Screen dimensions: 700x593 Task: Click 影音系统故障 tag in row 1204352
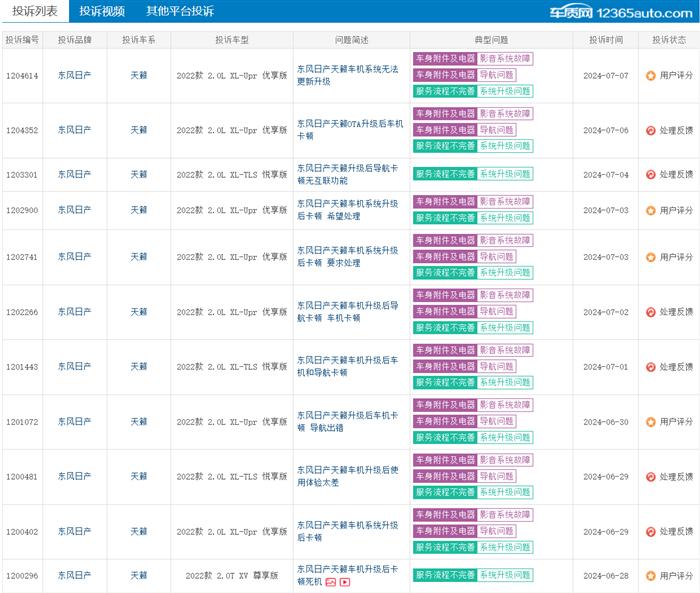coord(505,113)
